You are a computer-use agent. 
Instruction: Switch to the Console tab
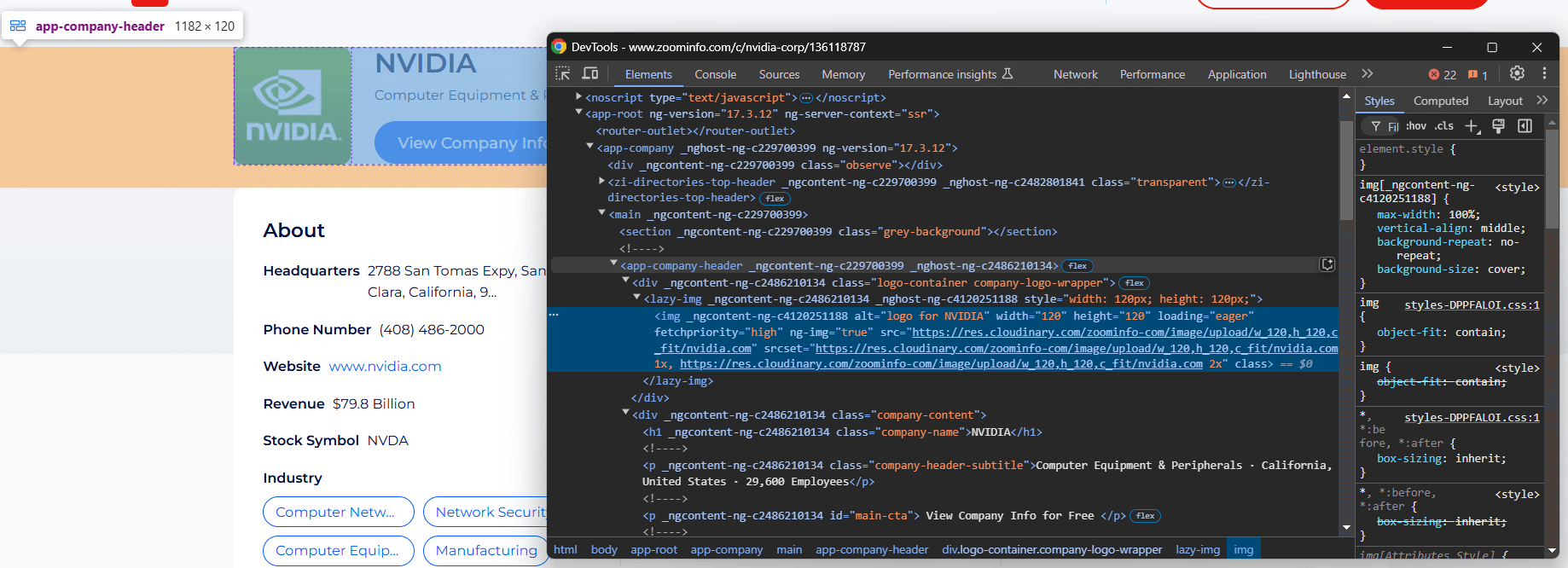[715, 75]
